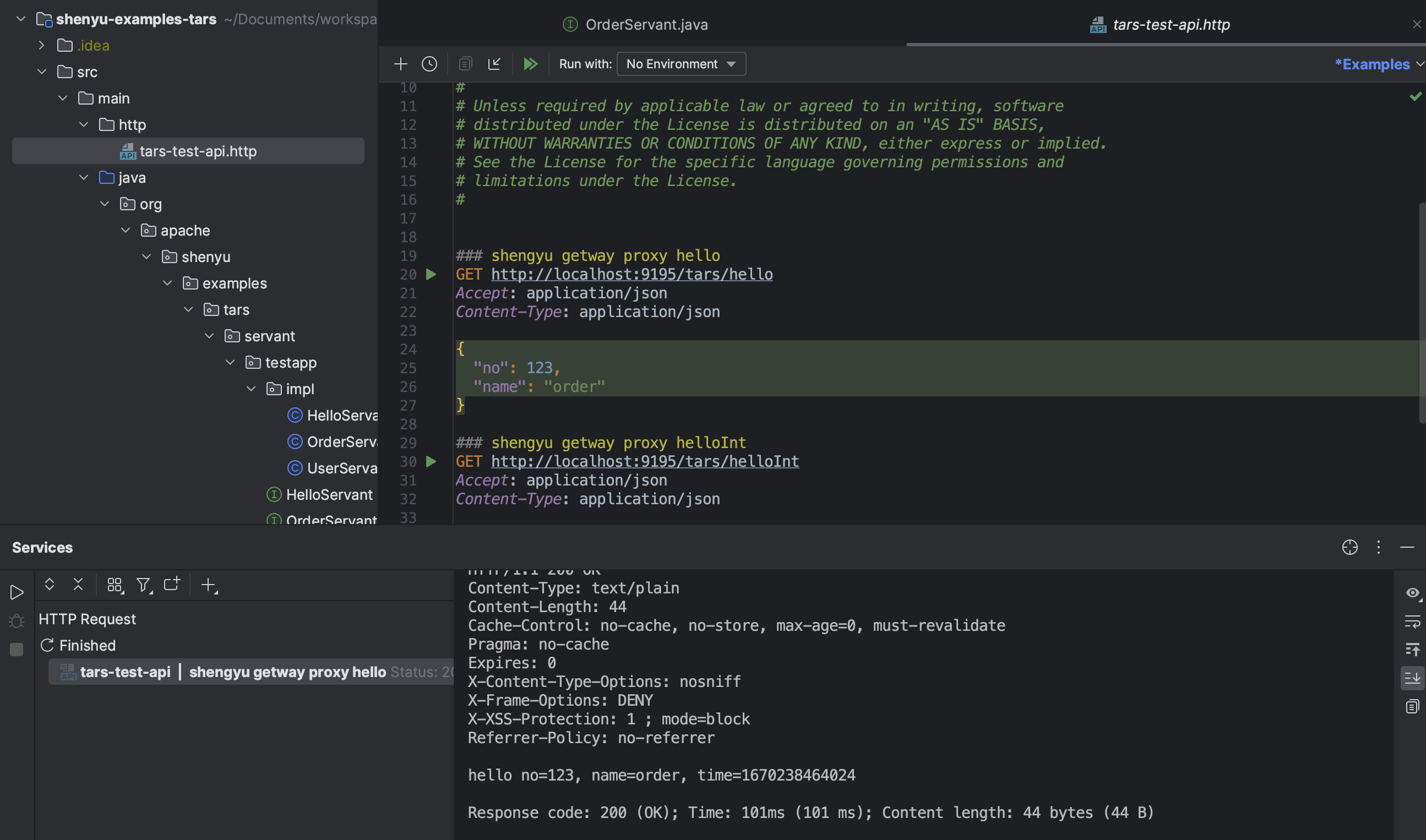
Task: Run the GET tars/hello request gutter icon
Action: click(431, 275)
